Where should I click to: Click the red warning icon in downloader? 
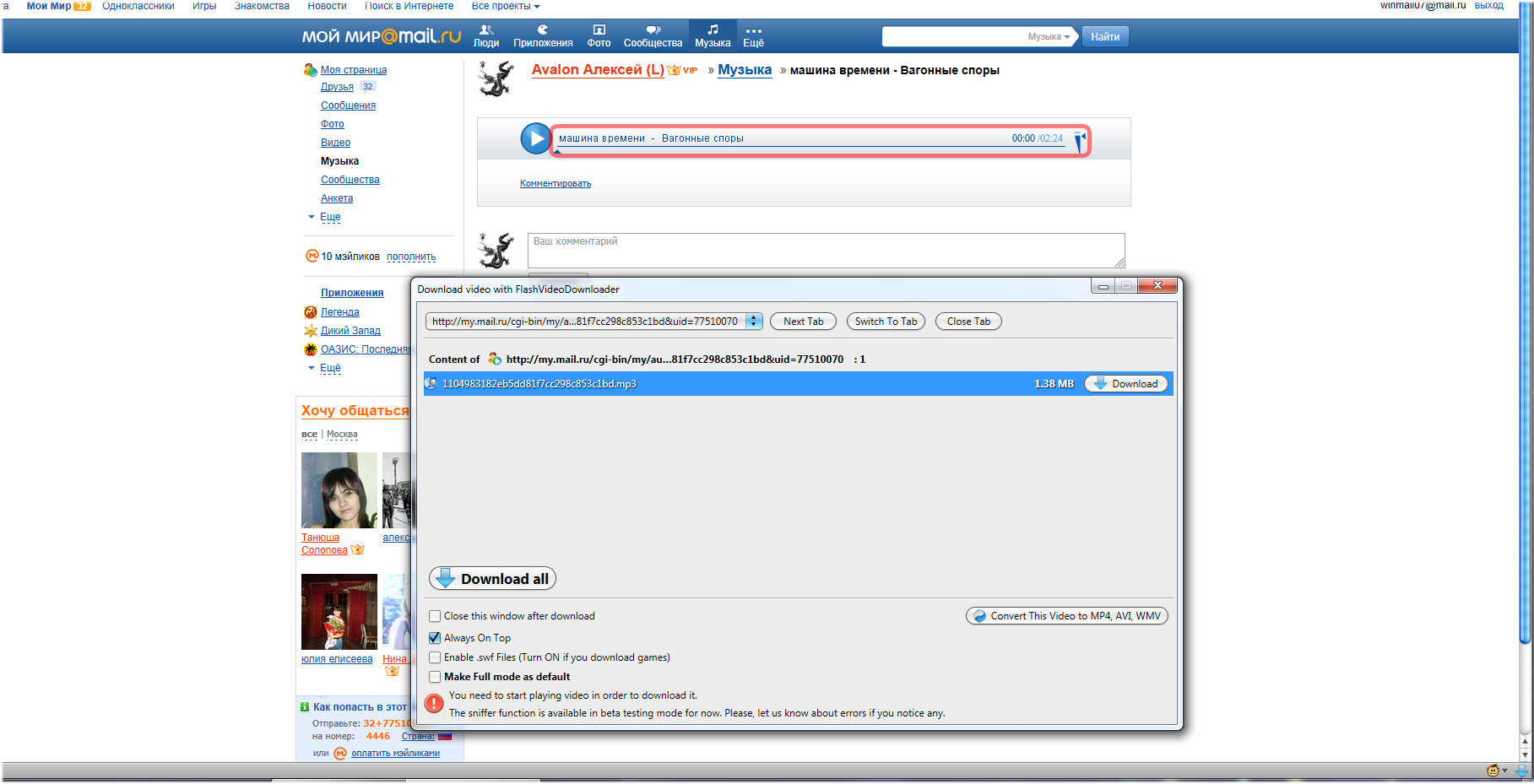pyautogui.click(x=434, y=704)
